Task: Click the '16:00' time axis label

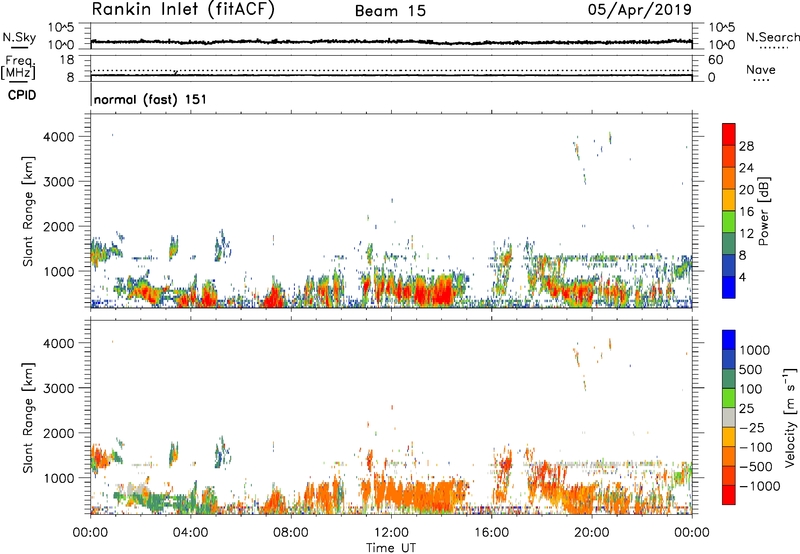Action: [x=491, y=533]
